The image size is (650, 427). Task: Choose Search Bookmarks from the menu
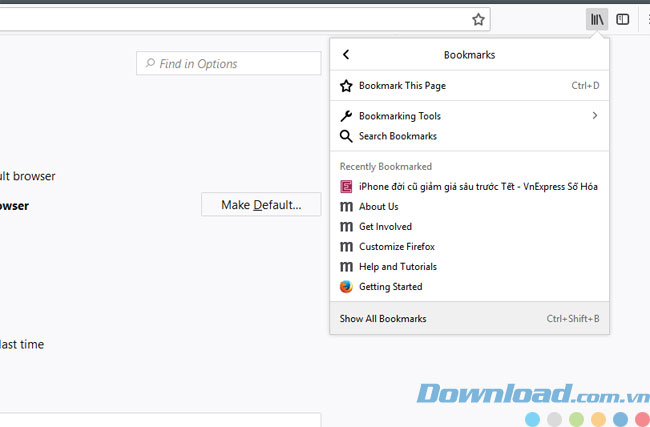(x=398, y=136)
